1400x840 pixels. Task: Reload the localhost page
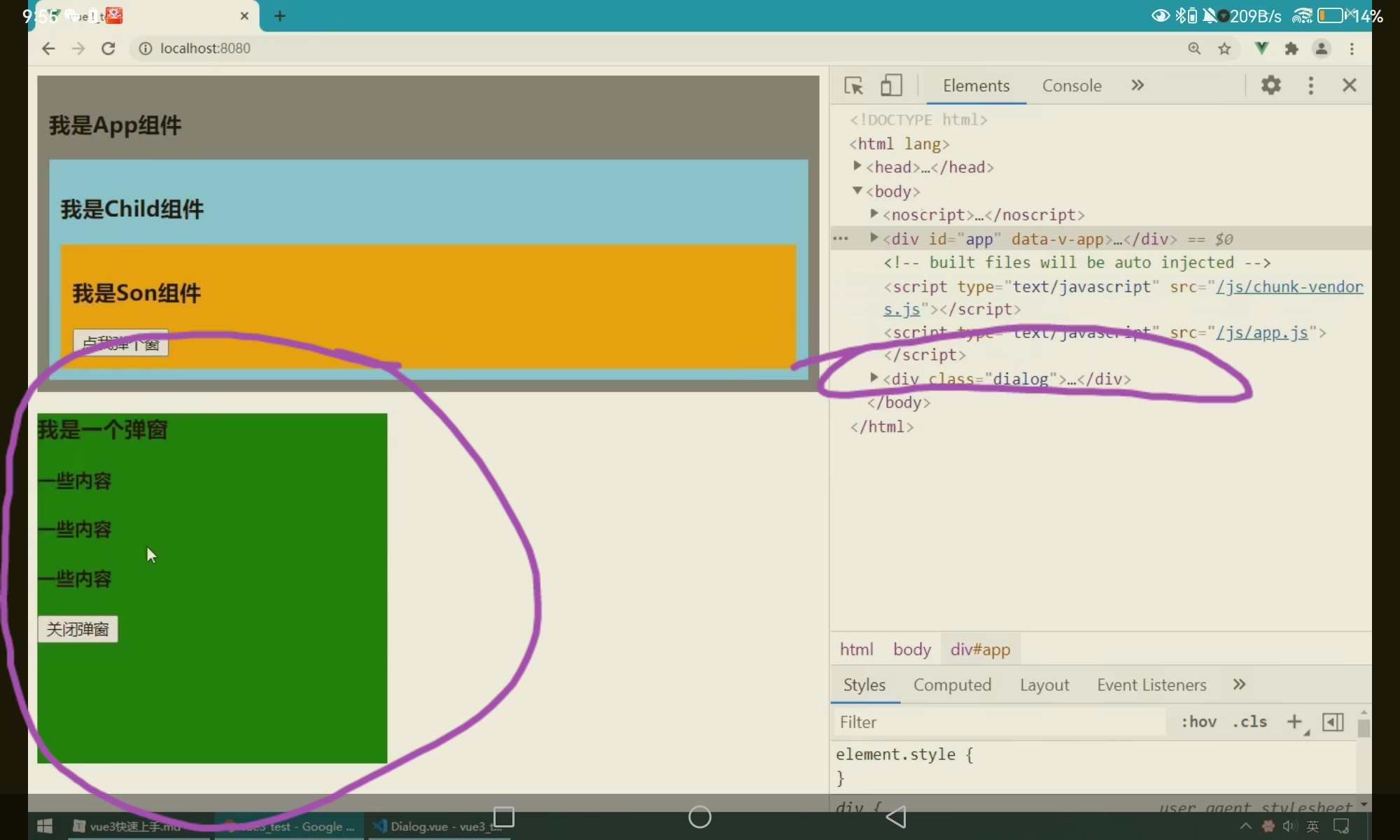[108, 48]
